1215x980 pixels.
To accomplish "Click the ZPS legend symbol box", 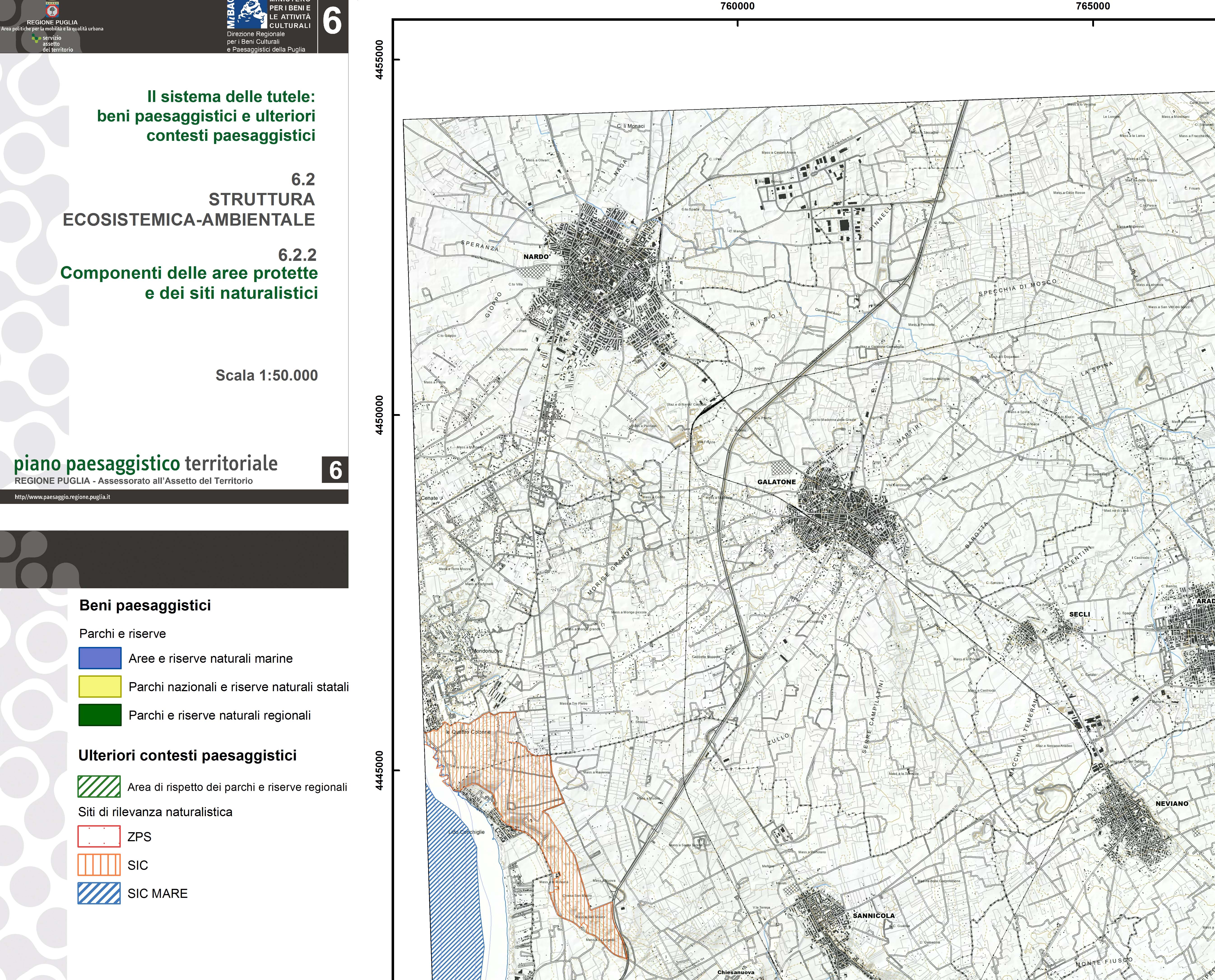I will [99, 837].
